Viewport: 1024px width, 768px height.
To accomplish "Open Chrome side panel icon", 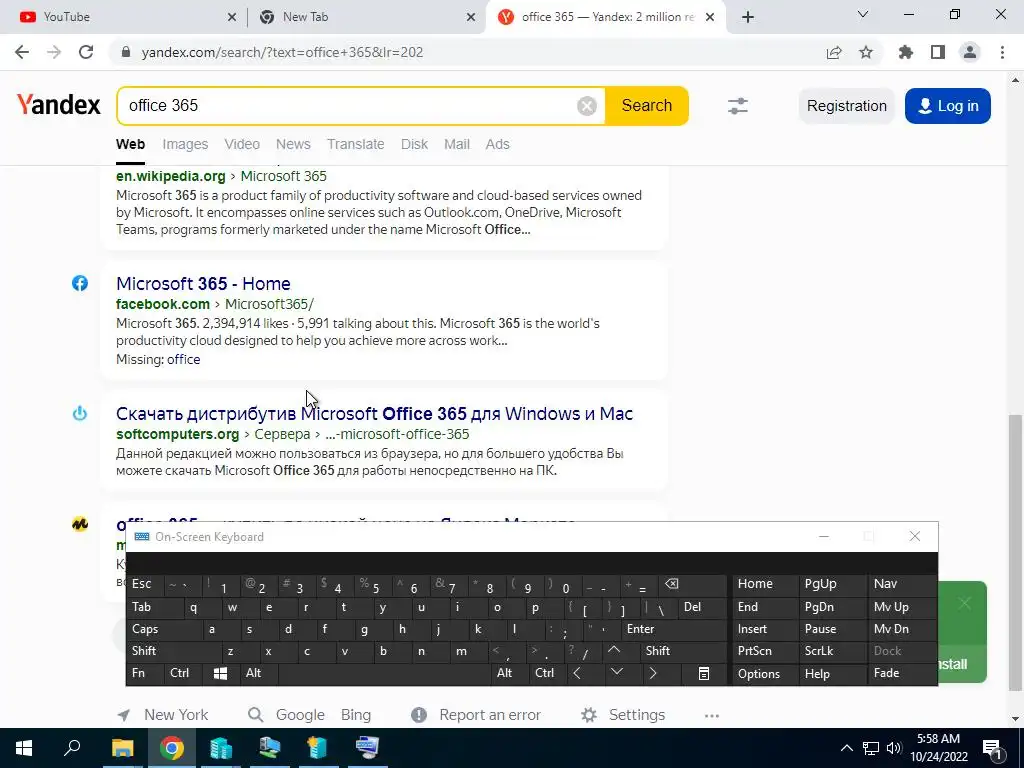I will 938,52.
